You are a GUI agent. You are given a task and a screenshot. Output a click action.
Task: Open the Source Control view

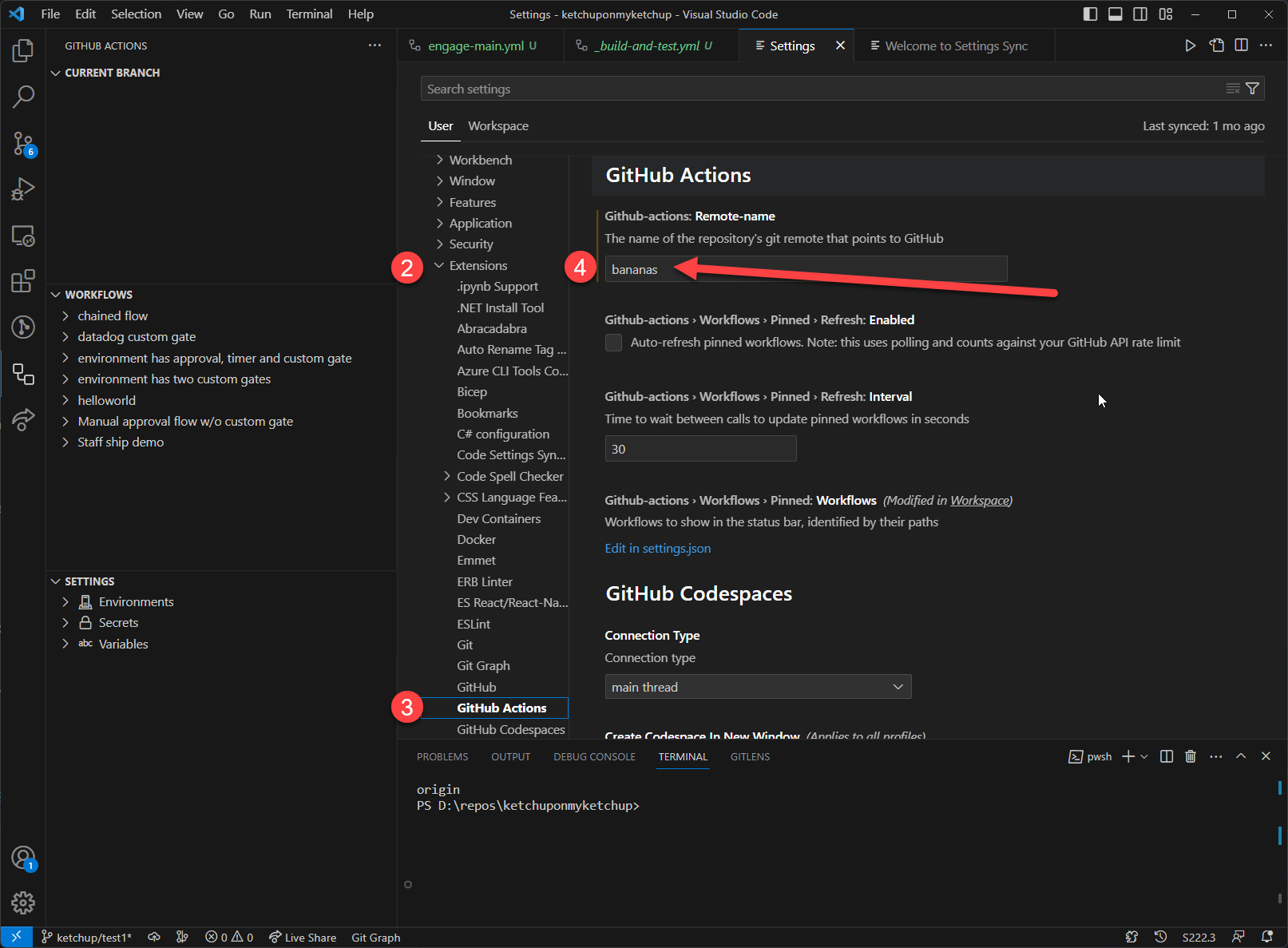(23, 144)
